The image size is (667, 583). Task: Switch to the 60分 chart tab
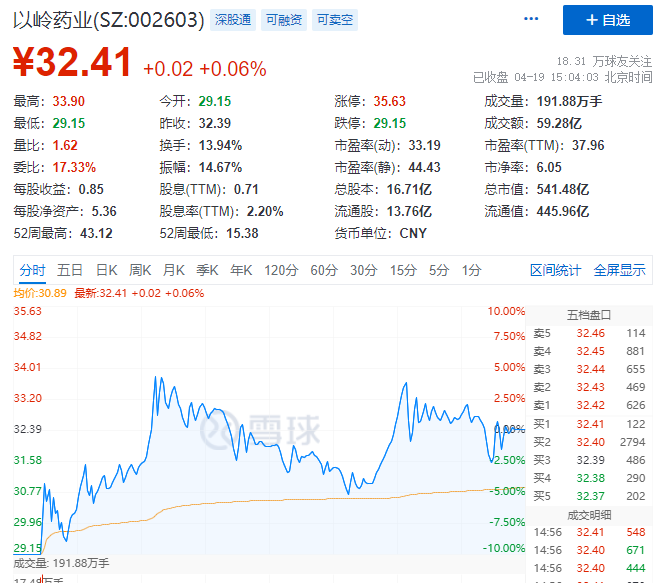(x=324, y=270)
